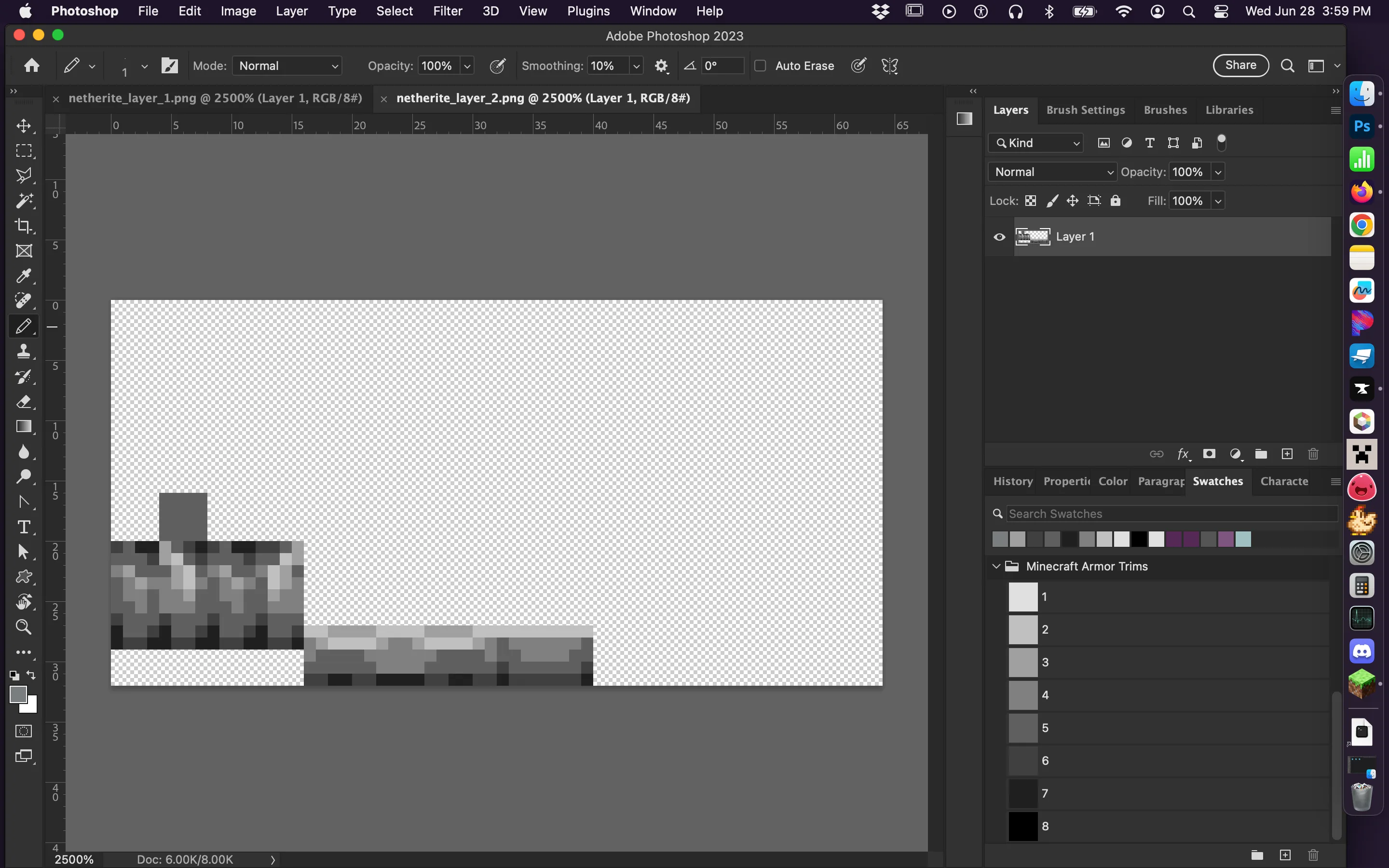
Task: Select the Eraser tool
Action: (x=24, y=402)
